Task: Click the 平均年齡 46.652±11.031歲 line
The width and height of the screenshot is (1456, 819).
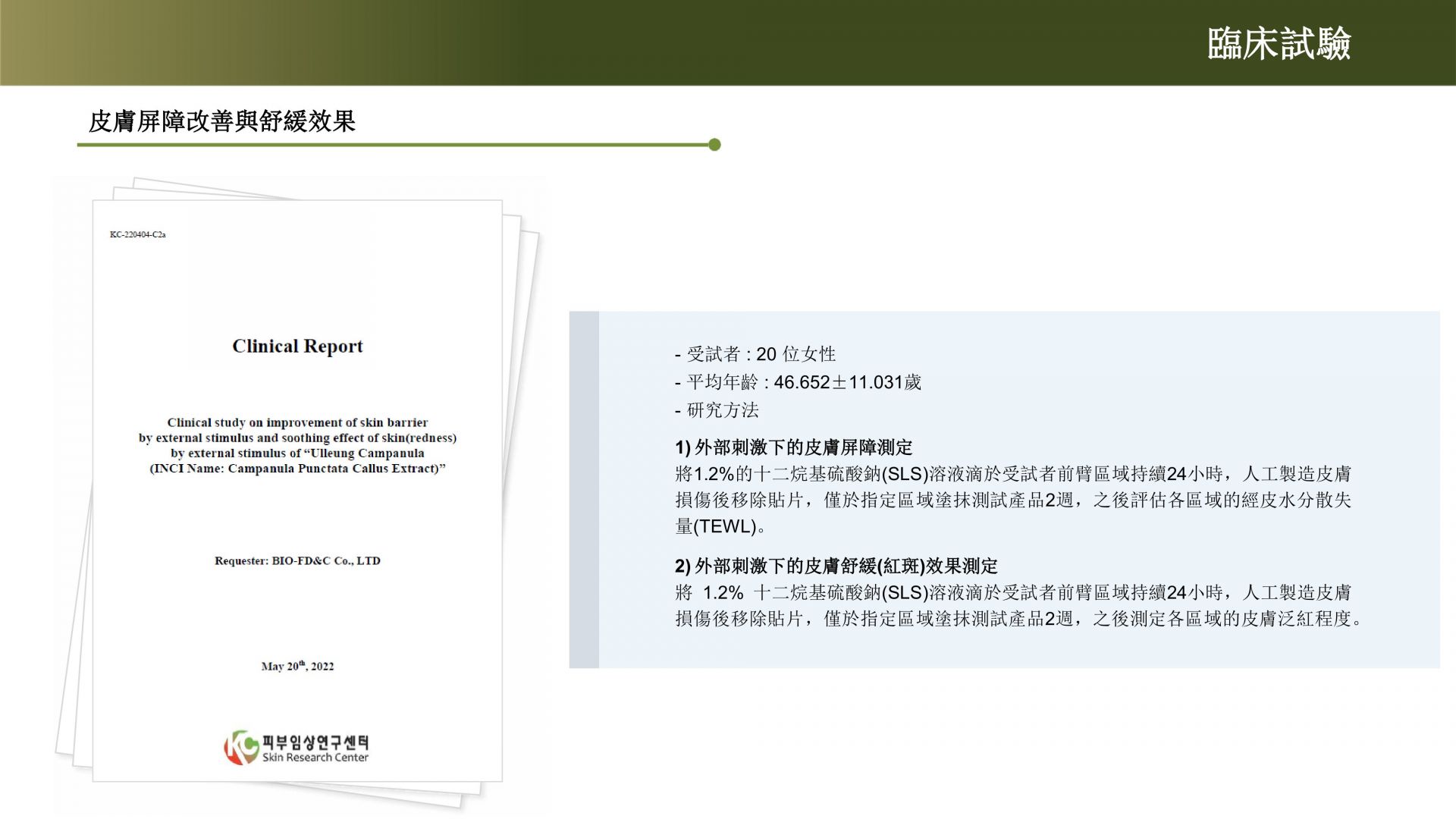Action: pyautogui.click(x=798, y=382)
